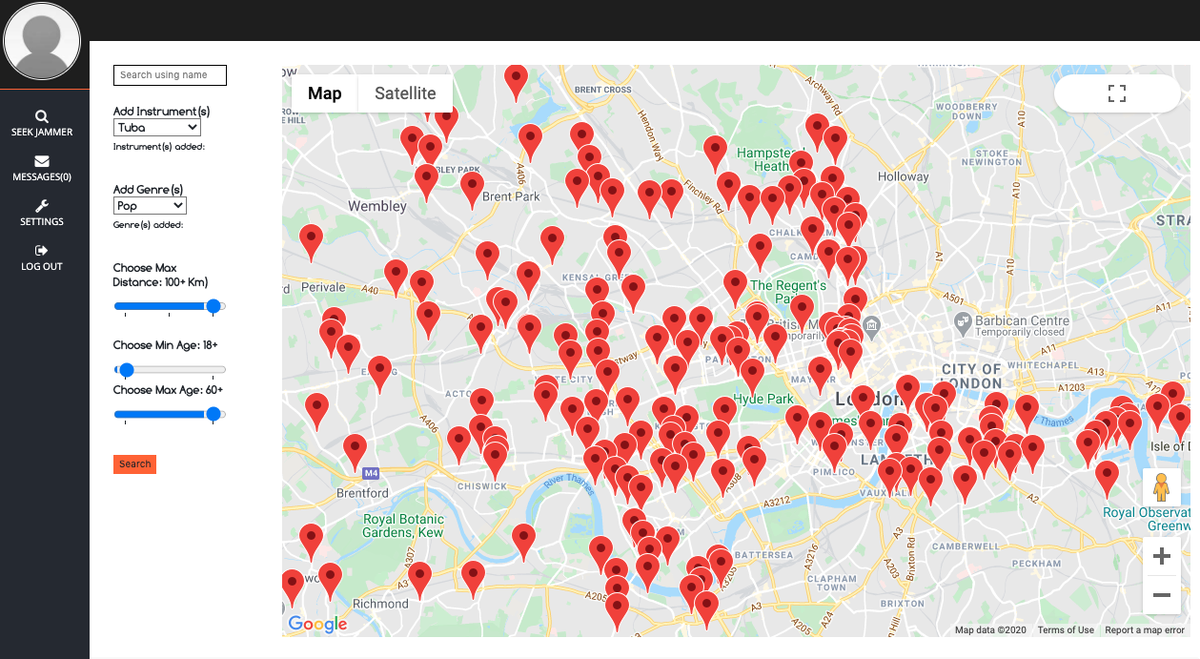The image size is (1200, 659).
Task: Open the user profile avatar
Action: click(x=42, y=41)
